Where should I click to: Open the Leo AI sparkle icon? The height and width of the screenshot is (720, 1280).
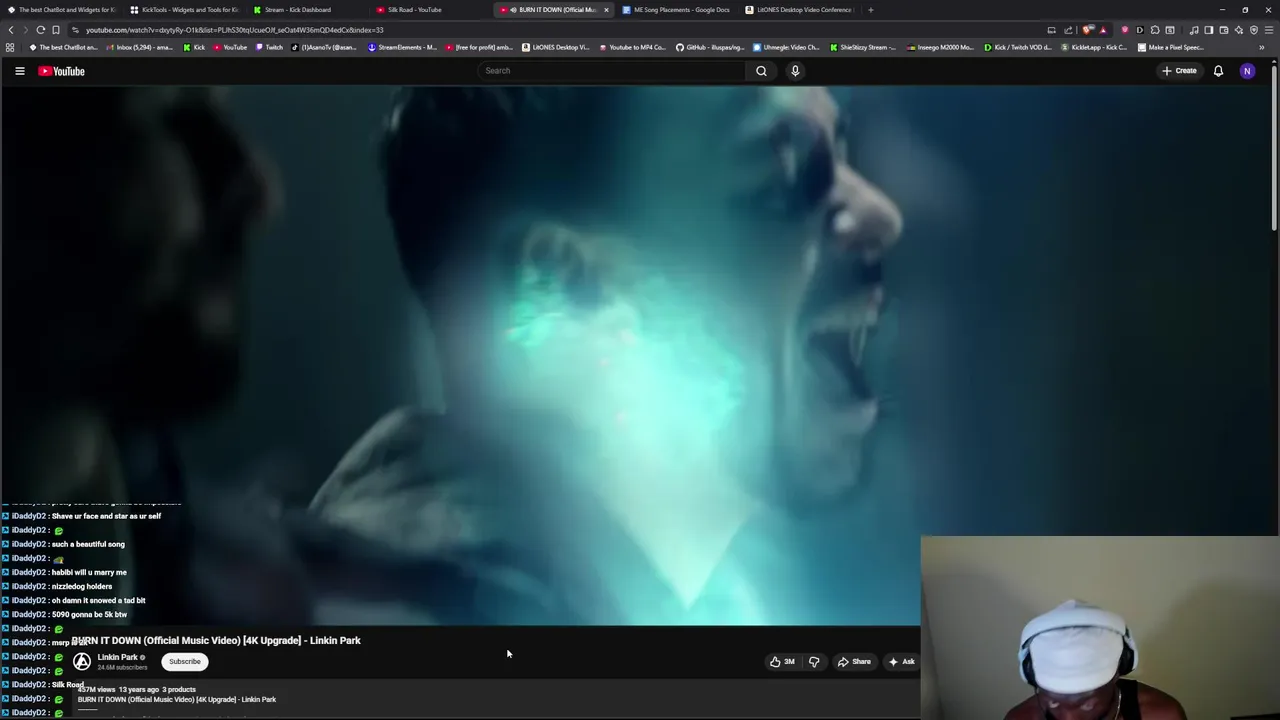tap(1238, 30)
